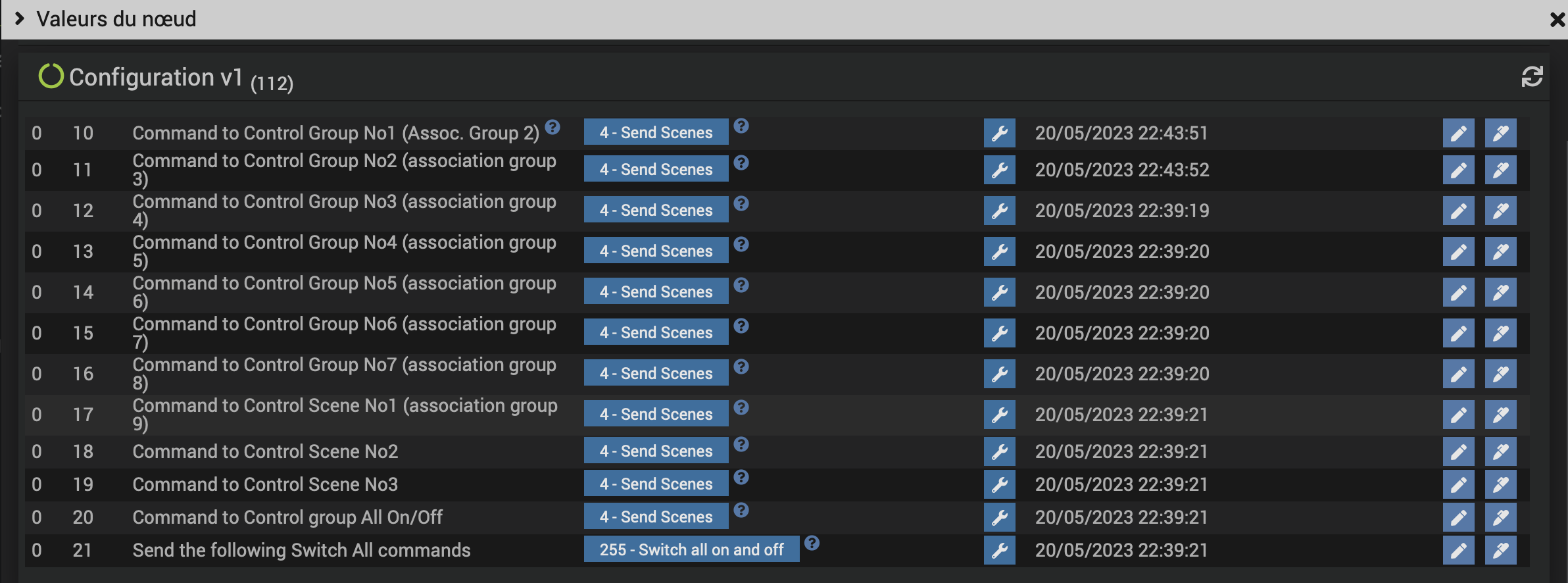Screen dimensions: 1568x583
Task: Click the '4 - Send Scenes' value for parameter 11
Action: point(656,170)
